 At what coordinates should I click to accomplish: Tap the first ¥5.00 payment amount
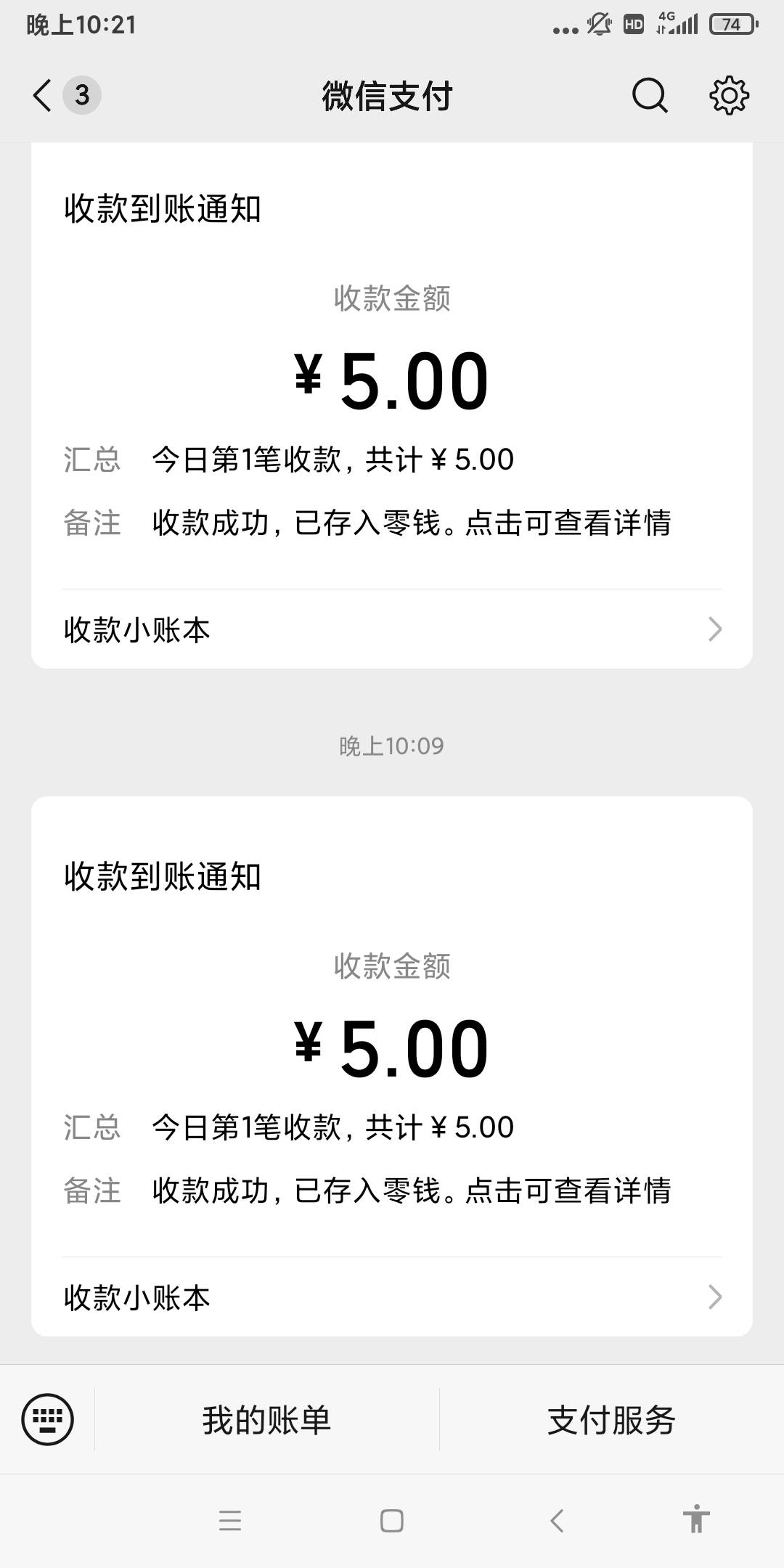tap(392, 382)
